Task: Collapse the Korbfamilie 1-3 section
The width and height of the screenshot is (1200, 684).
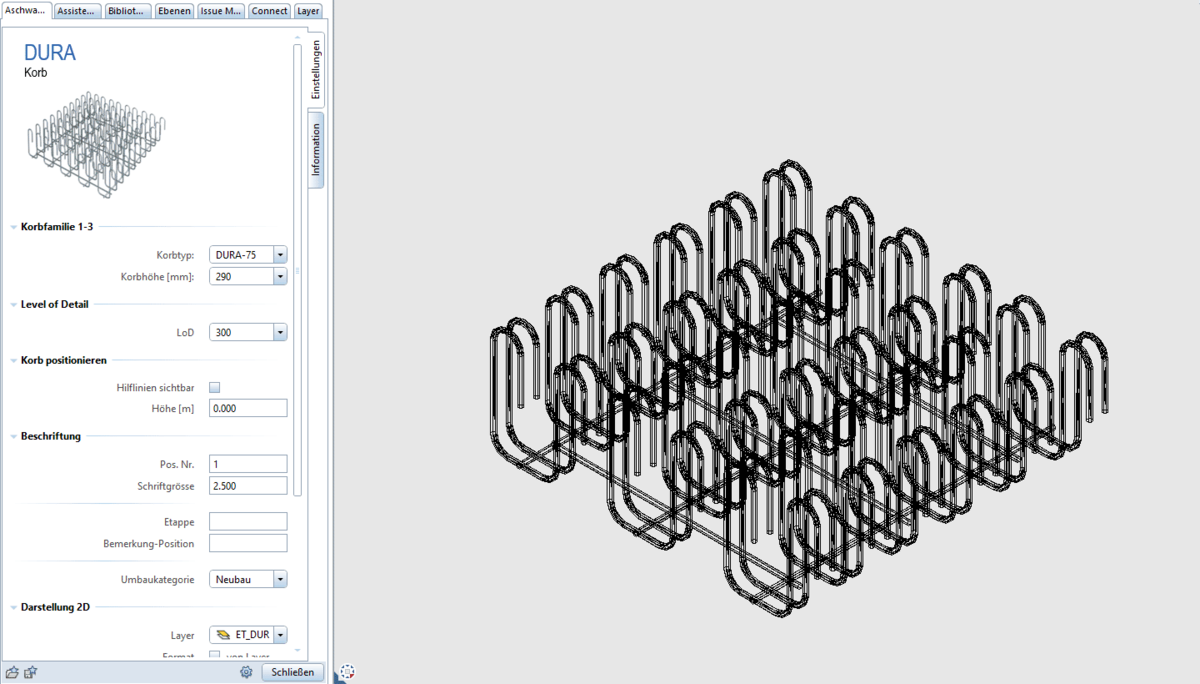Action: (12, 227)
